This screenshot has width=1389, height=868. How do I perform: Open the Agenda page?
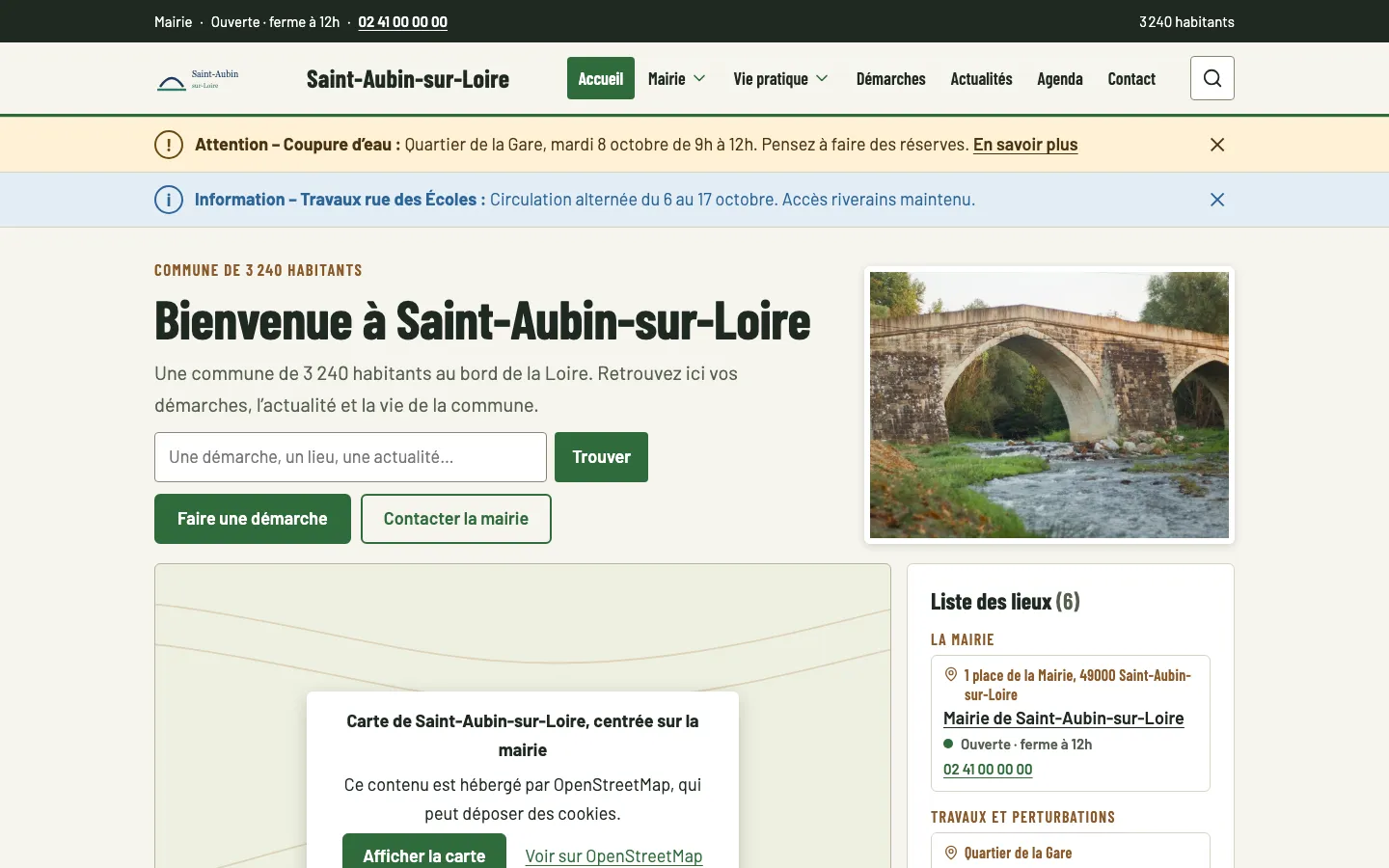pos(1060,78)
